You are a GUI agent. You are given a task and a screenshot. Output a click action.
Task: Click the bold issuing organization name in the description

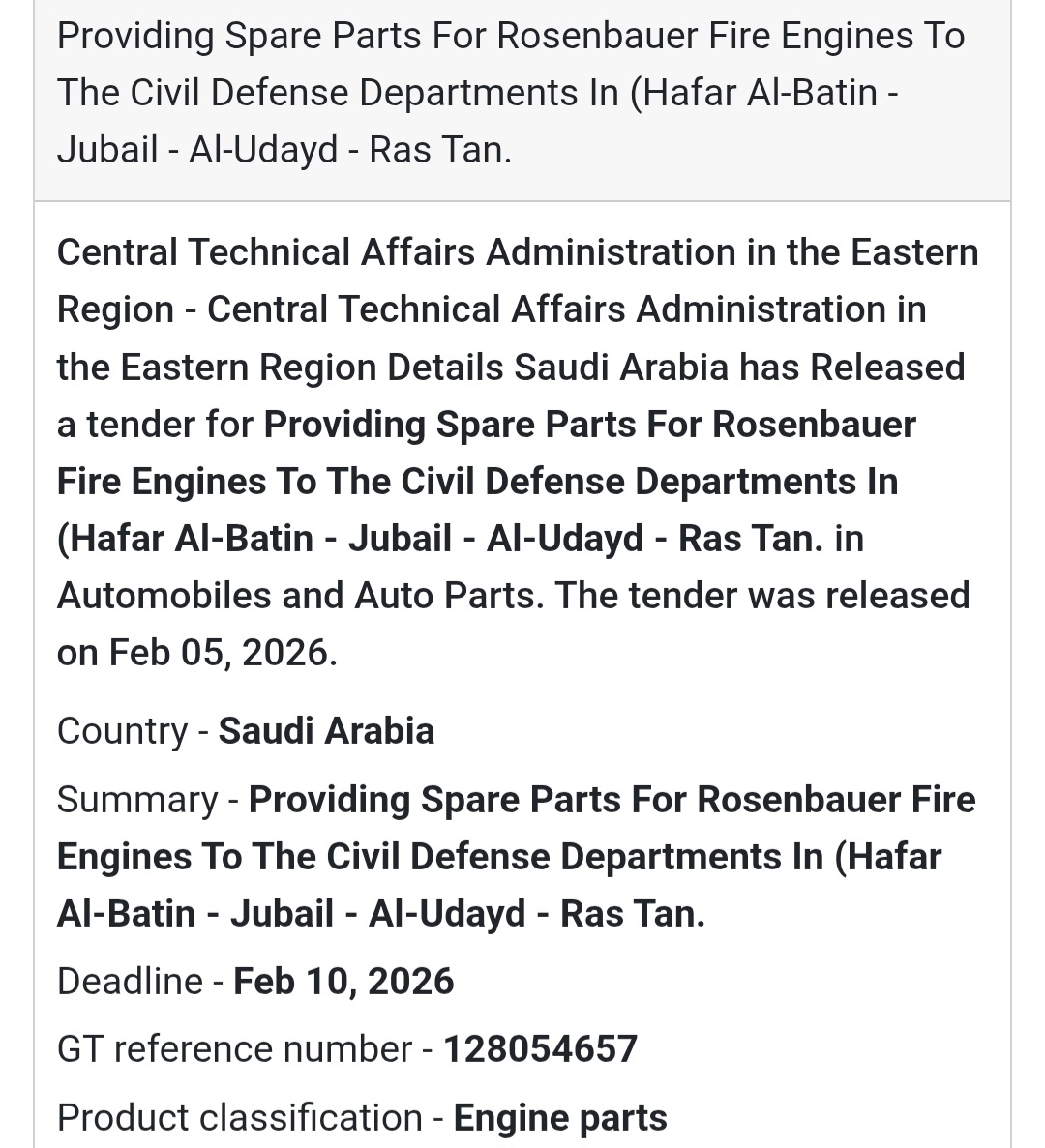click(518, 253)
